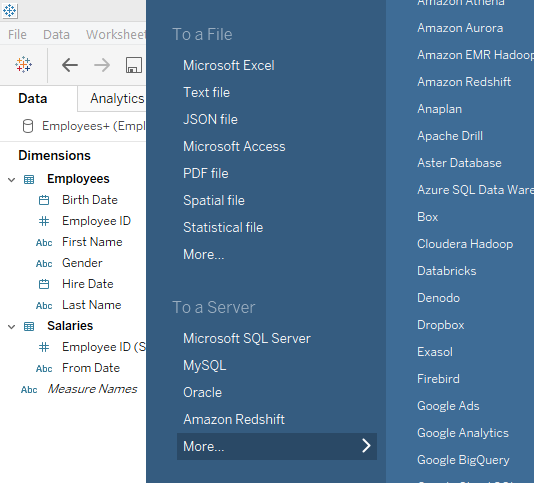Viewport: 534px width, 483px height.
Task: Select Aster Database connector
Action: point(459,163)
